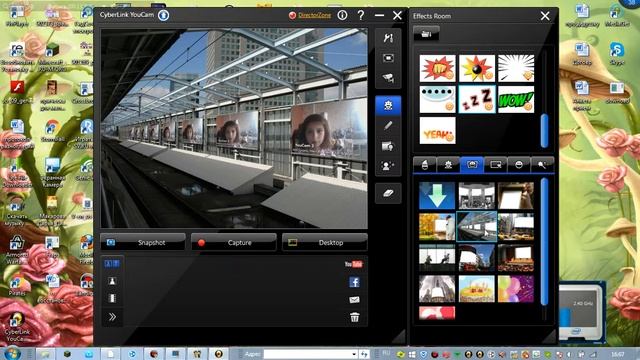Select the train station billboards scene thumbnail

pos(476,227)
